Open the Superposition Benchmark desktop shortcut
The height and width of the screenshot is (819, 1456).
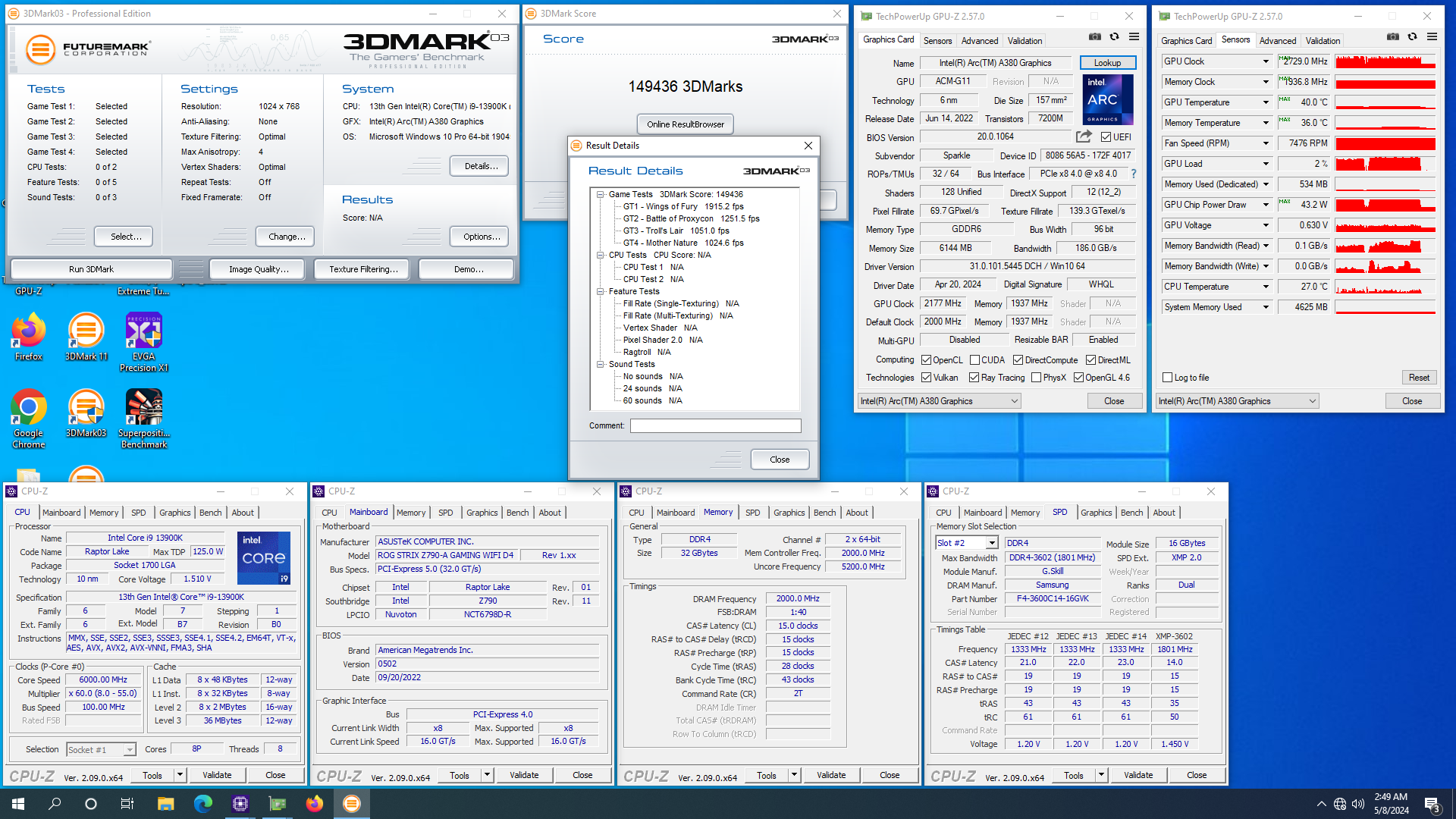pos(144,419)
